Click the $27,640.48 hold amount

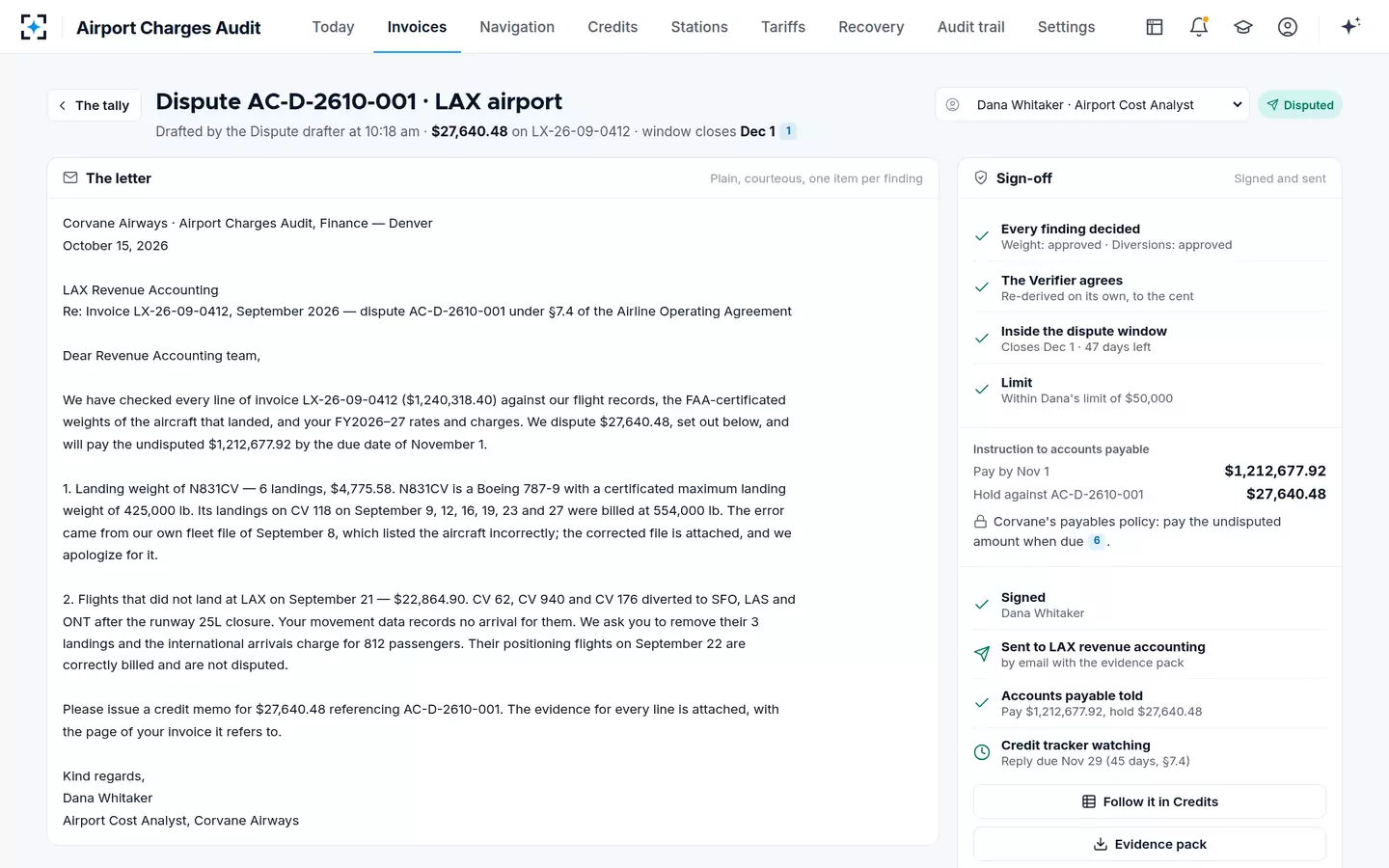point(1286,494)
